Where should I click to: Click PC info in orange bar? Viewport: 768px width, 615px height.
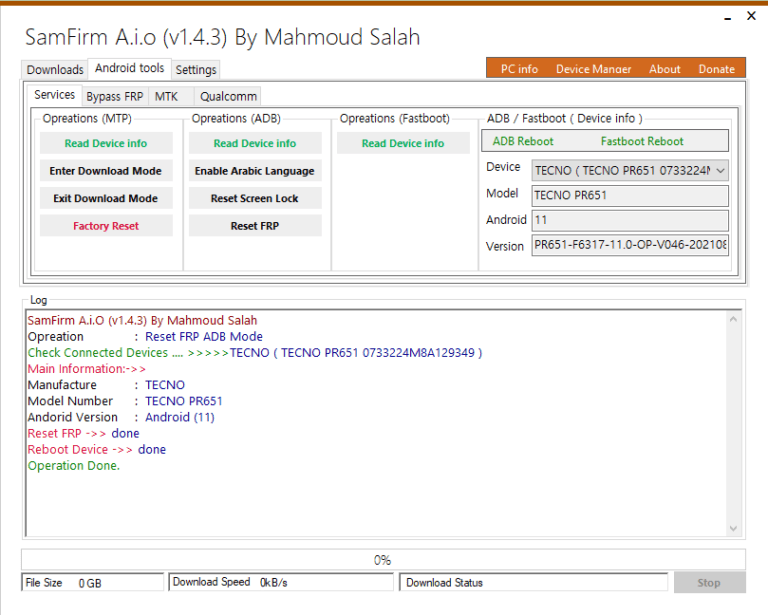point(519,69)
